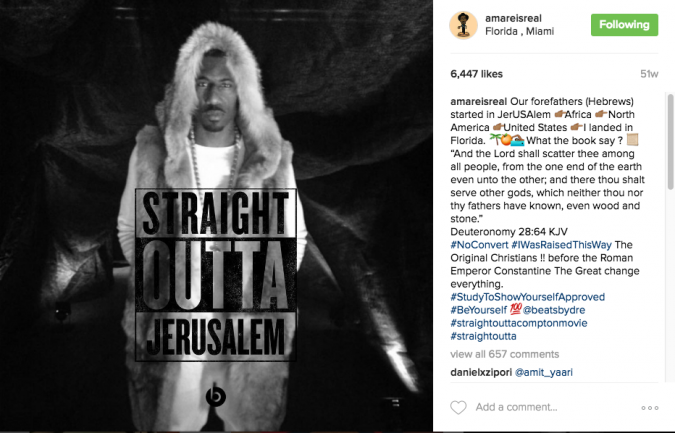Open amareisreal username in header
The image size is (675, 433).
(x=513, y=18)
